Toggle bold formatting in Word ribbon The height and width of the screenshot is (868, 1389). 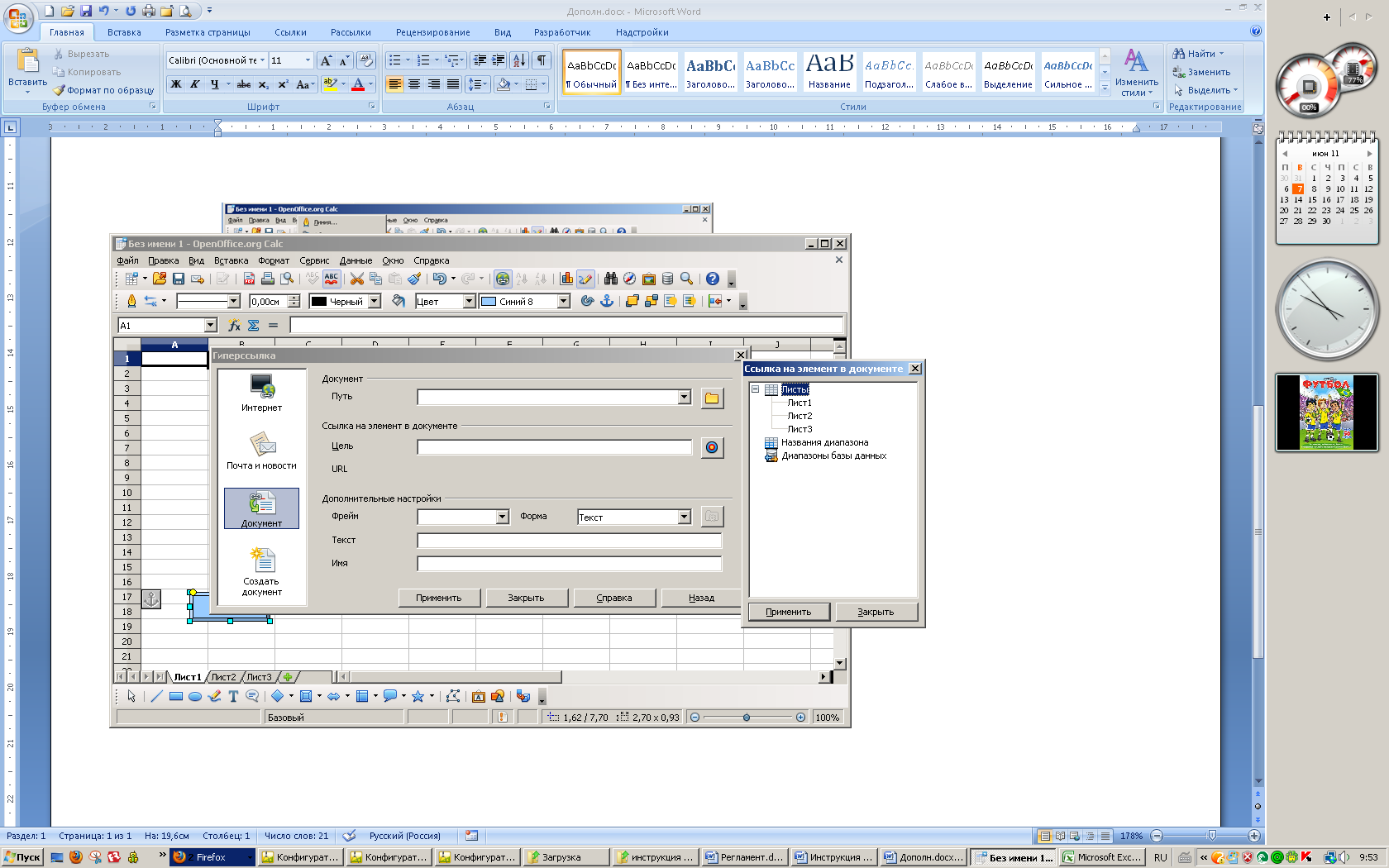coord(175,84)
